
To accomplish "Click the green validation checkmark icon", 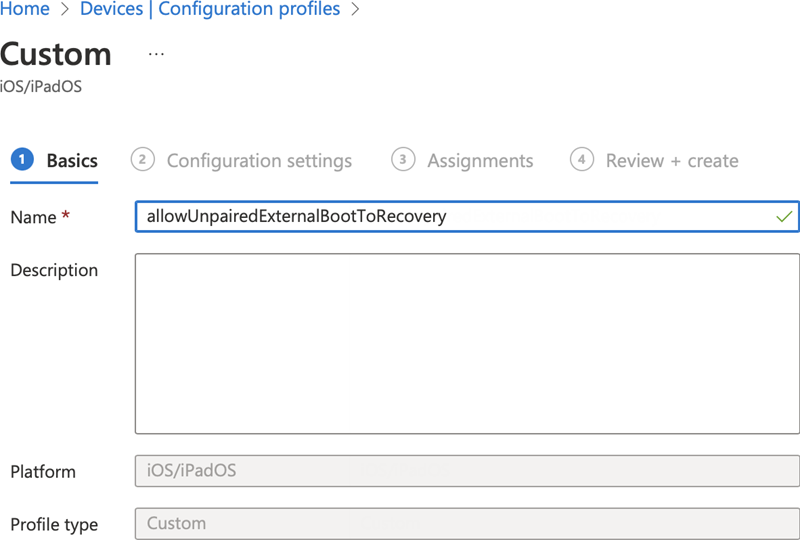I will coord(784,216).
